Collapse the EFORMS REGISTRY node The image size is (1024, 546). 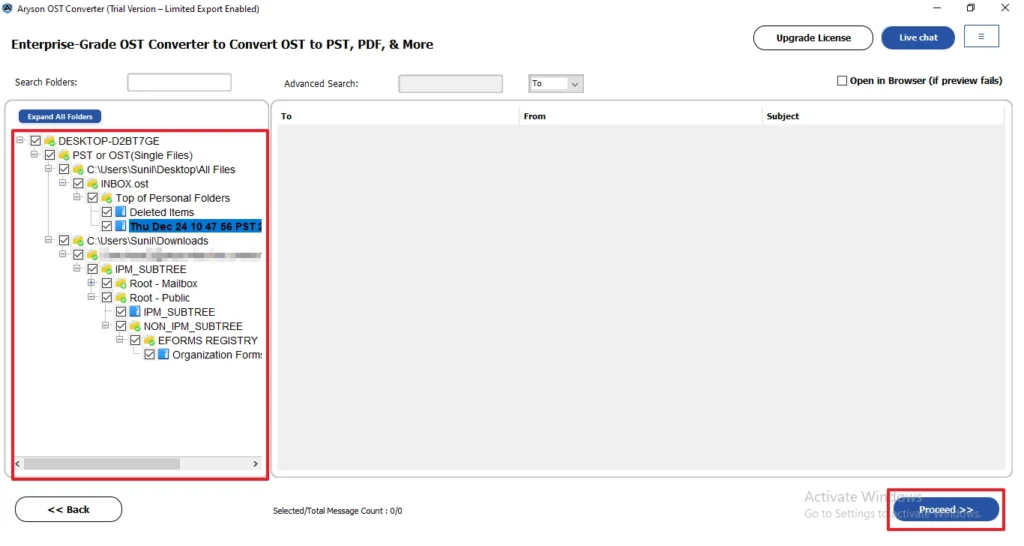[x=120, y=340]
